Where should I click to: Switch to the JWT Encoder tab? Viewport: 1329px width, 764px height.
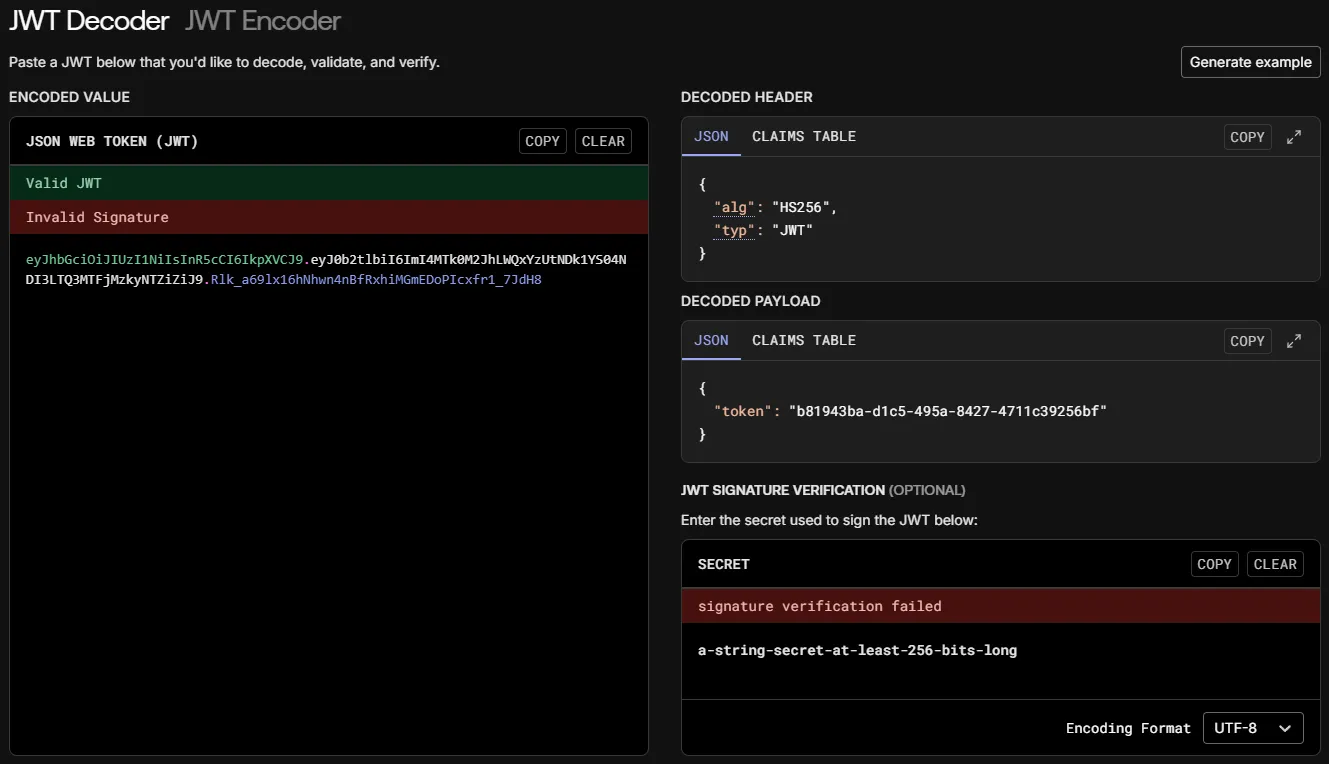[262, 20]
